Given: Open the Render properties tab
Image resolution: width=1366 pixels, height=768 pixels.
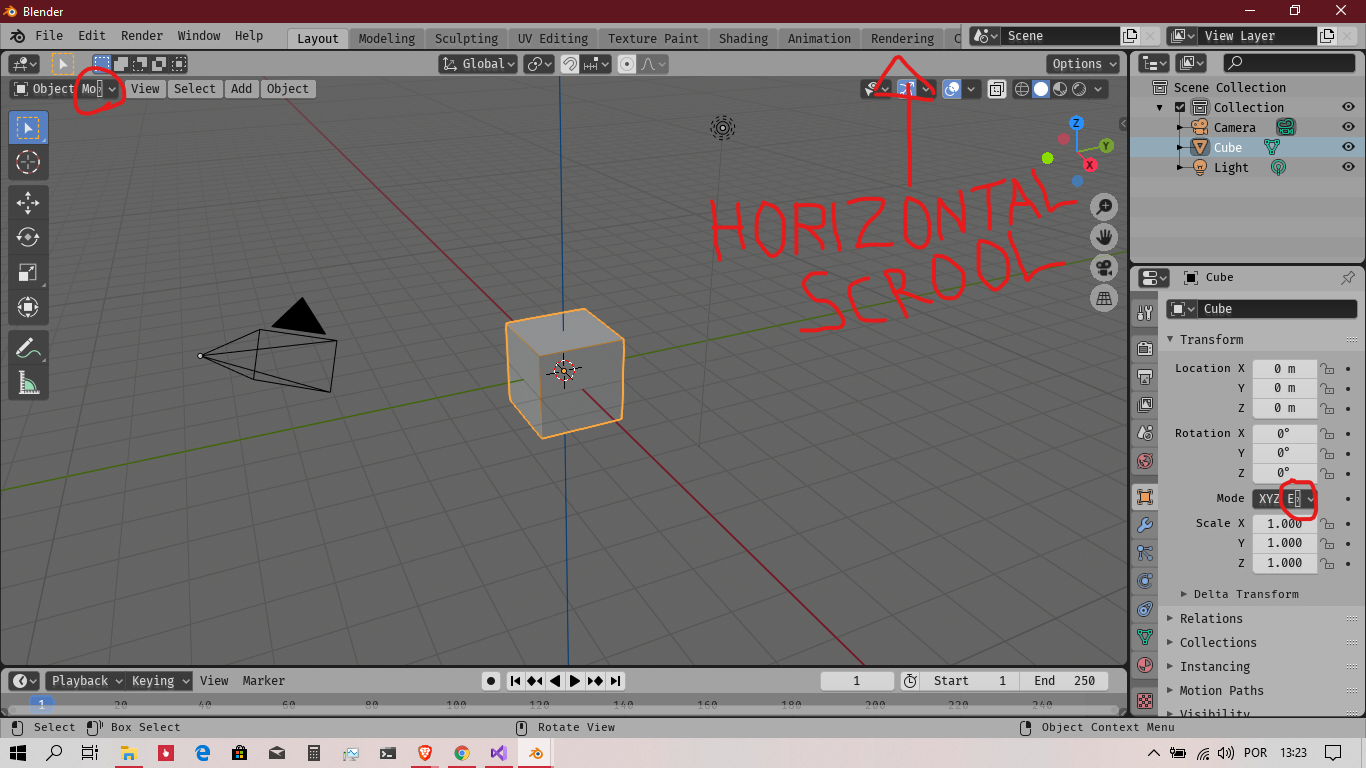Looking at the screenshot, I should [1145, 348].
